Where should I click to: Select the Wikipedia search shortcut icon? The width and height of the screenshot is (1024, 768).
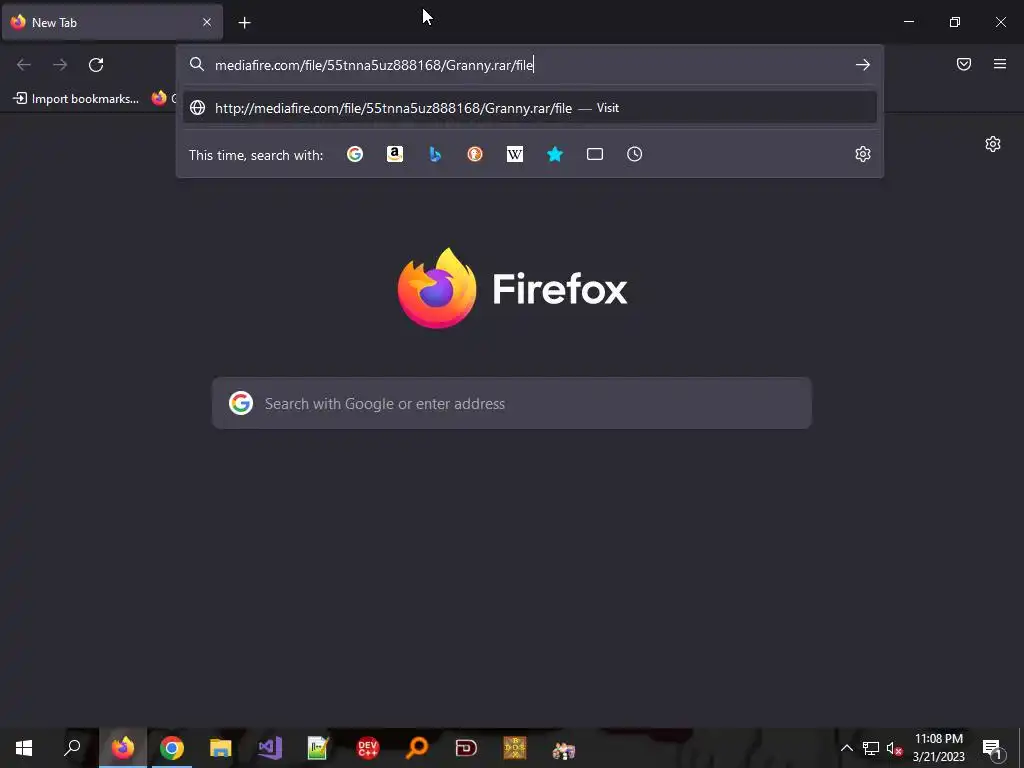point(515,154)
